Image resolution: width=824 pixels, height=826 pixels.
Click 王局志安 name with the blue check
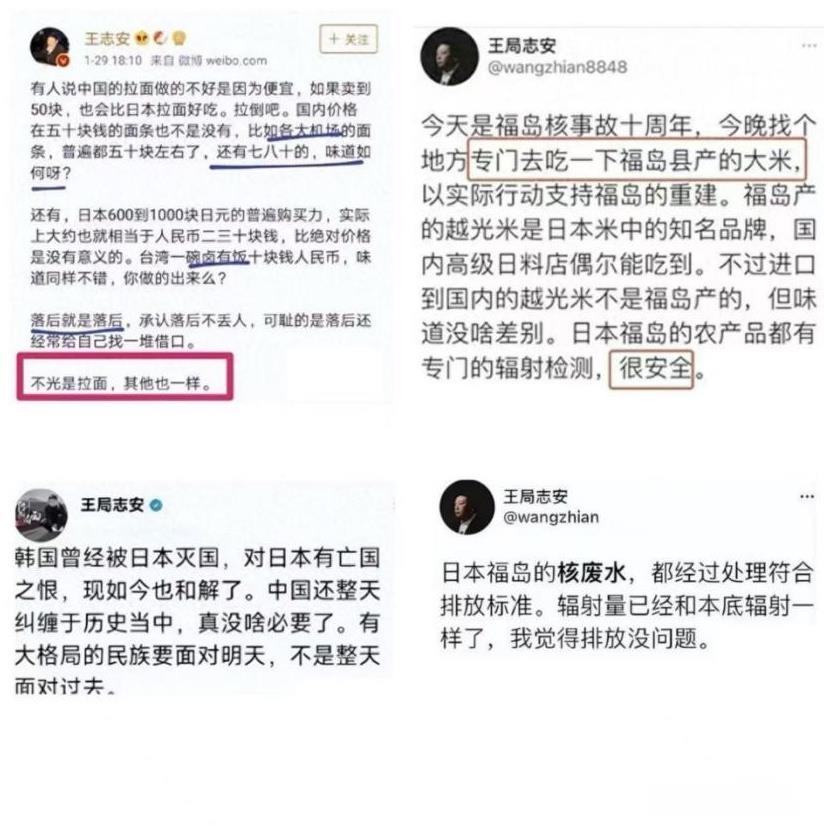(113, 505)
